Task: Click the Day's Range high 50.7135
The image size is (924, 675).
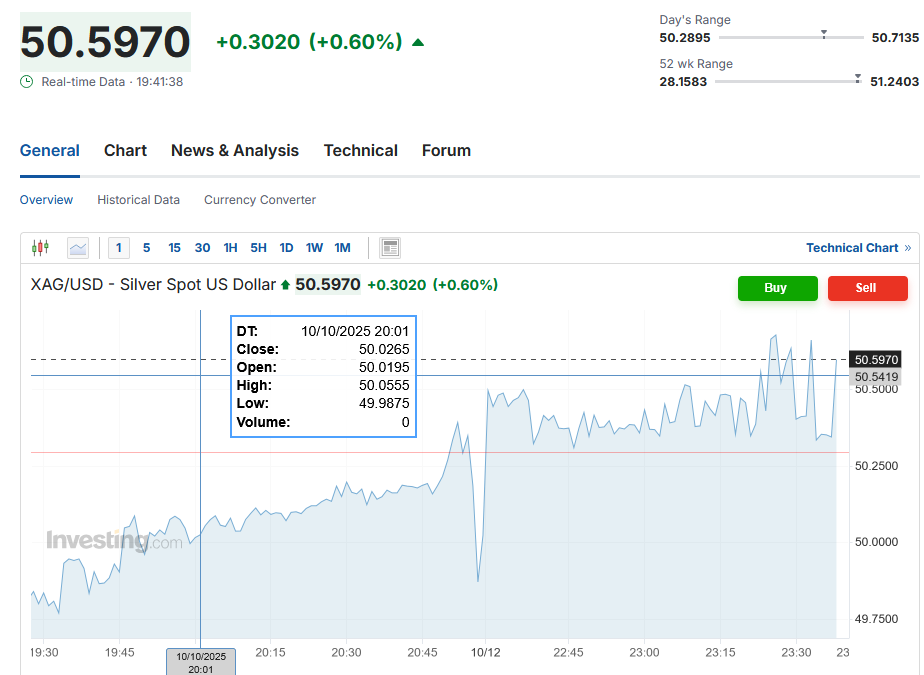Action: (x=895, y=38)
